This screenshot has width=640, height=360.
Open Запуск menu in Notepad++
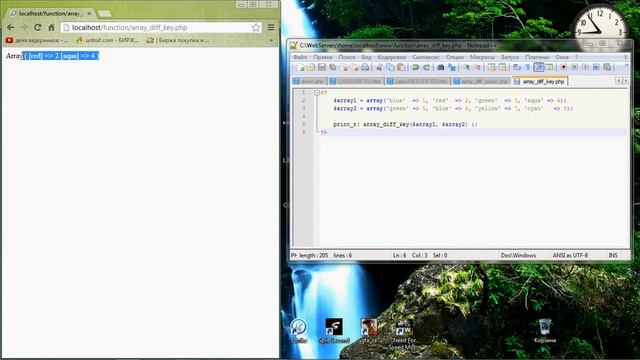[x=510, y=57]
